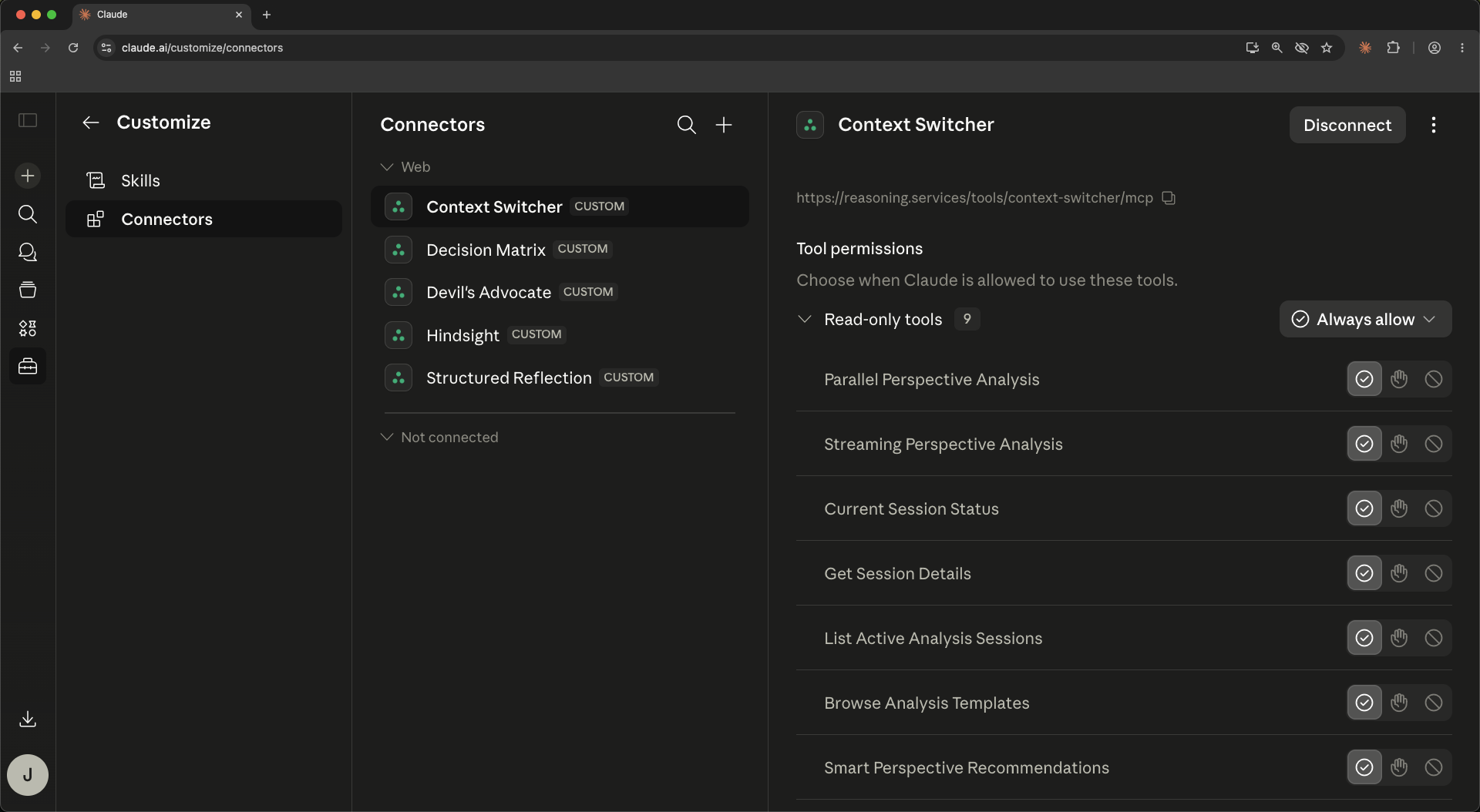1480x812 pixels.
Task: Add a new connector with plus
Action: coord(724,125)
